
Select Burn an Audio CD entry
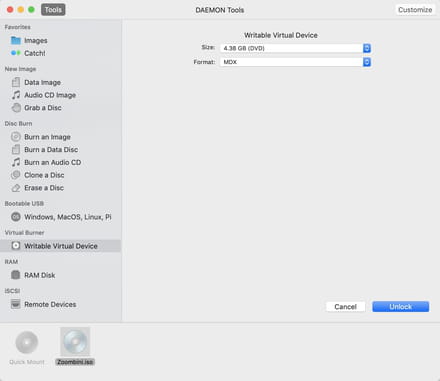pos(53,162)
